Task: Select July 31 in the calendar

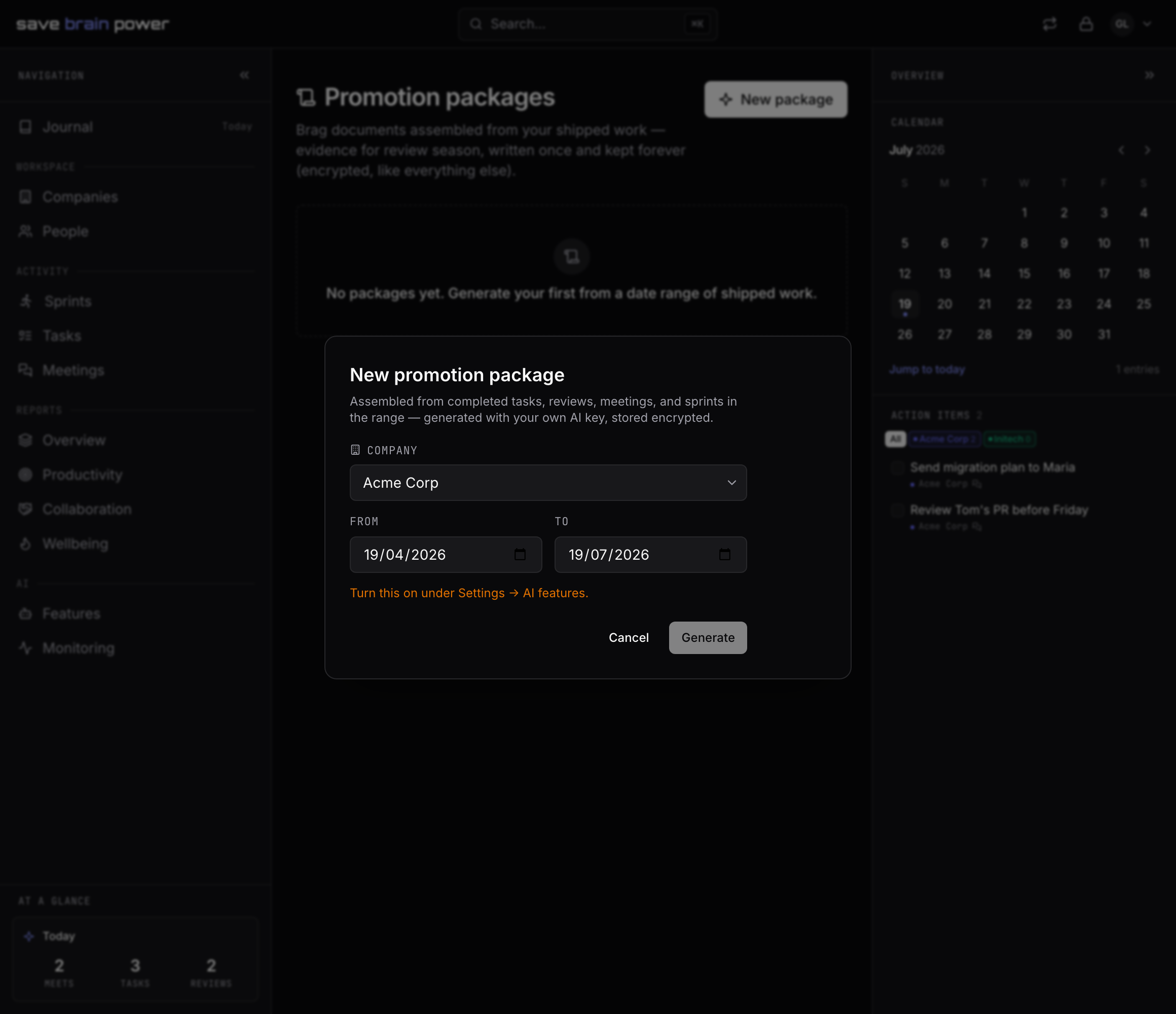Action: coord(1104,335)
